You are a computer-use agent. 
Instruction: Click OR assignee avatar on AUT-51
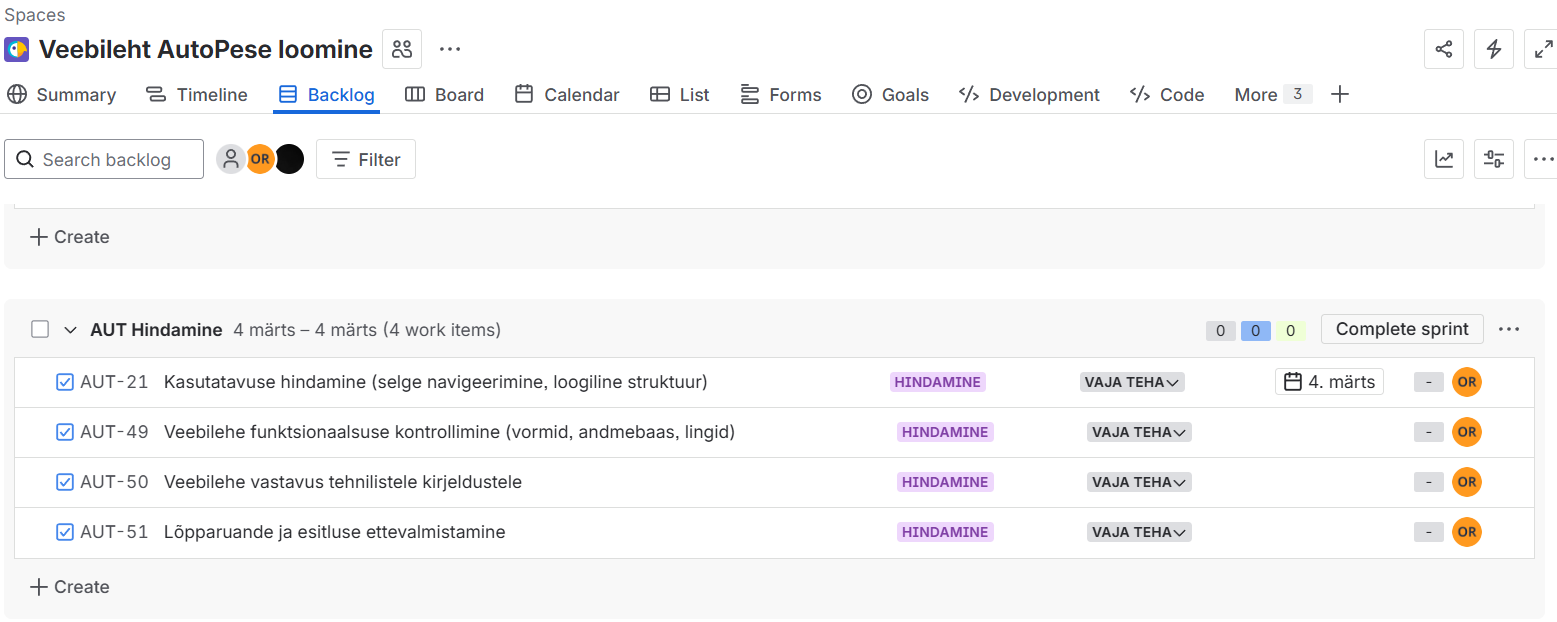click(x=1466, y=532)
